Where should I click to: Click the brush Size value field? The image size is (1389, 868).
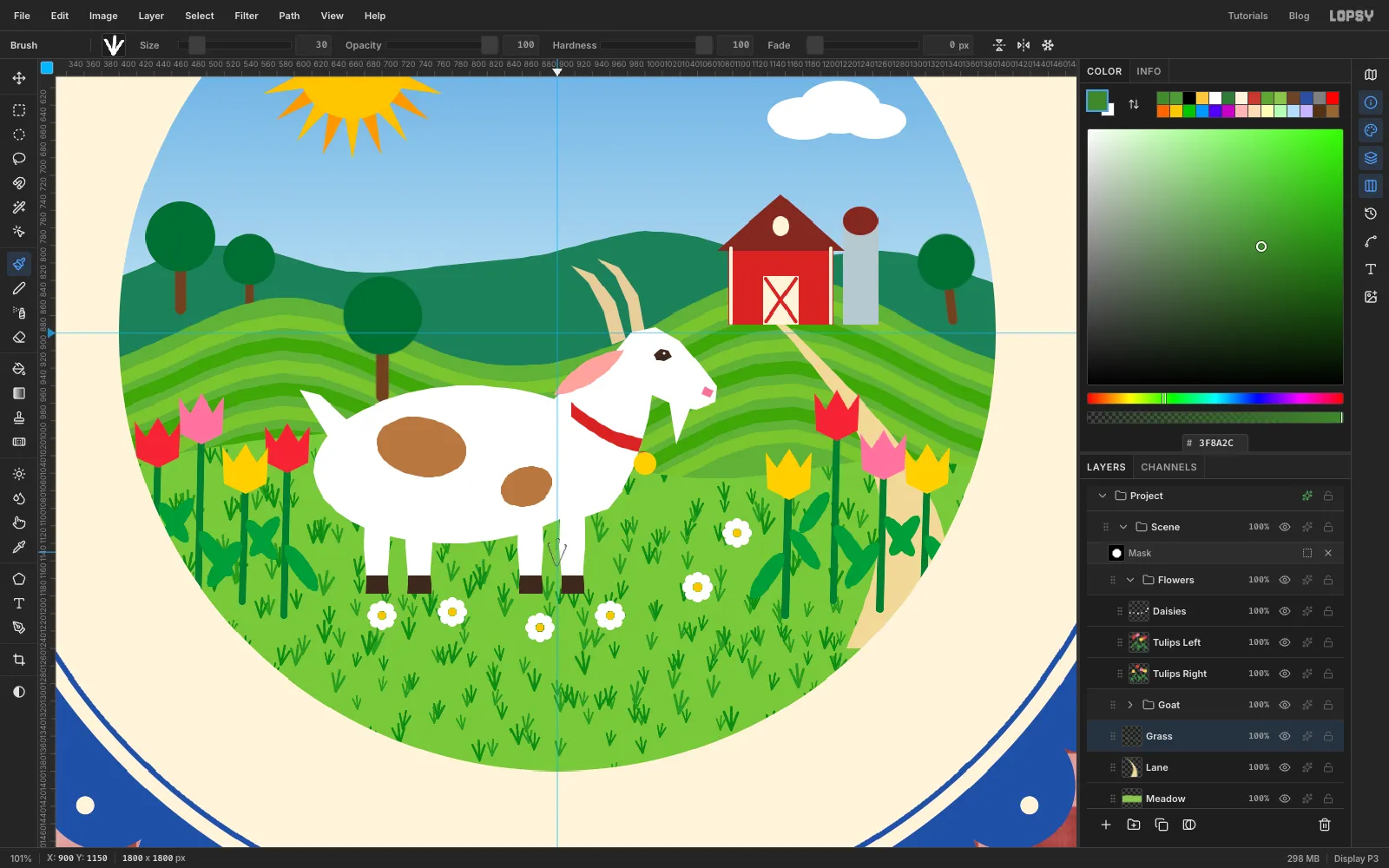point(313,45)
